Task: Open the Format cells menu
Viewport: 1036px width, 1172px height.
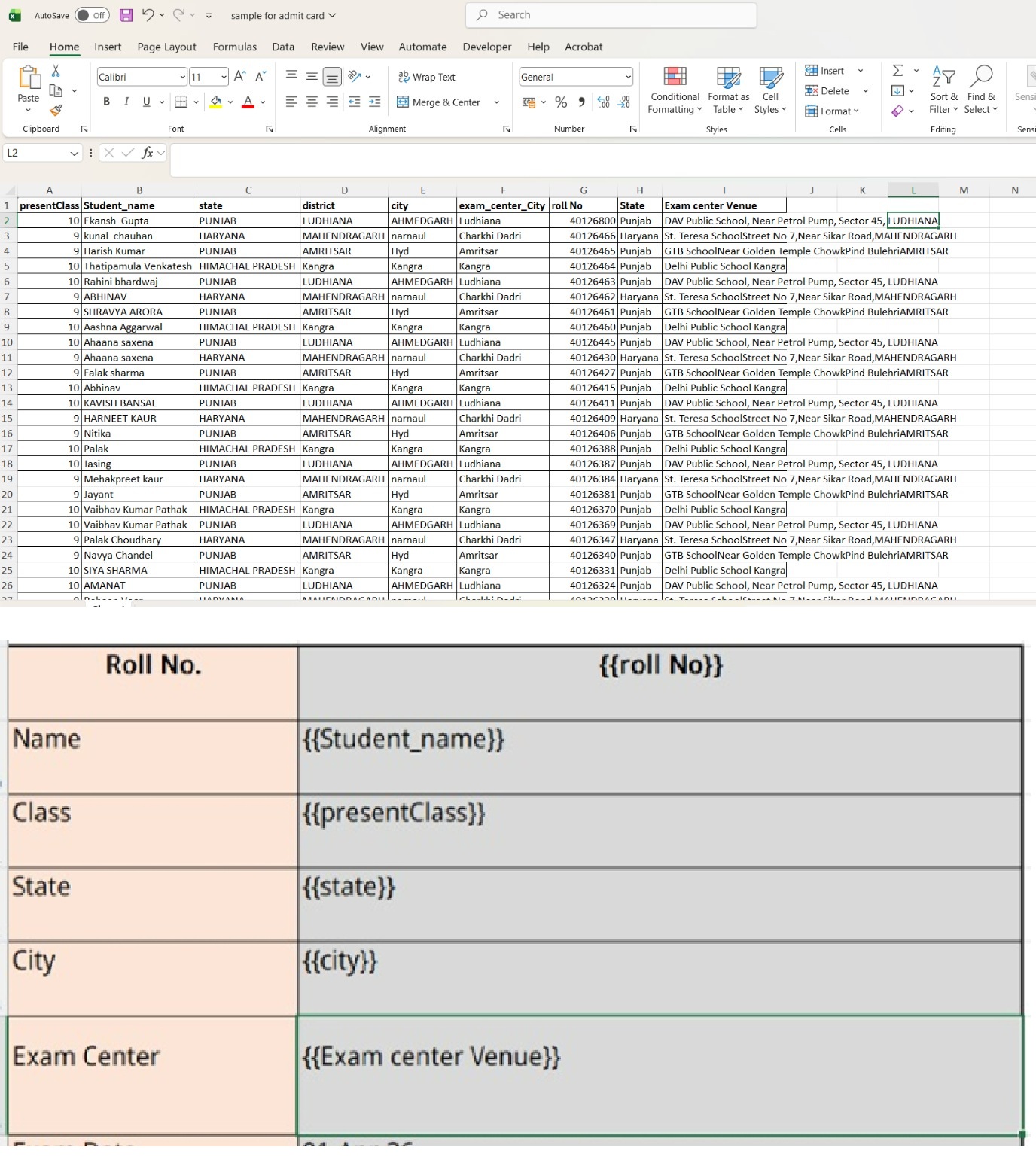Action: click(832, 111)
